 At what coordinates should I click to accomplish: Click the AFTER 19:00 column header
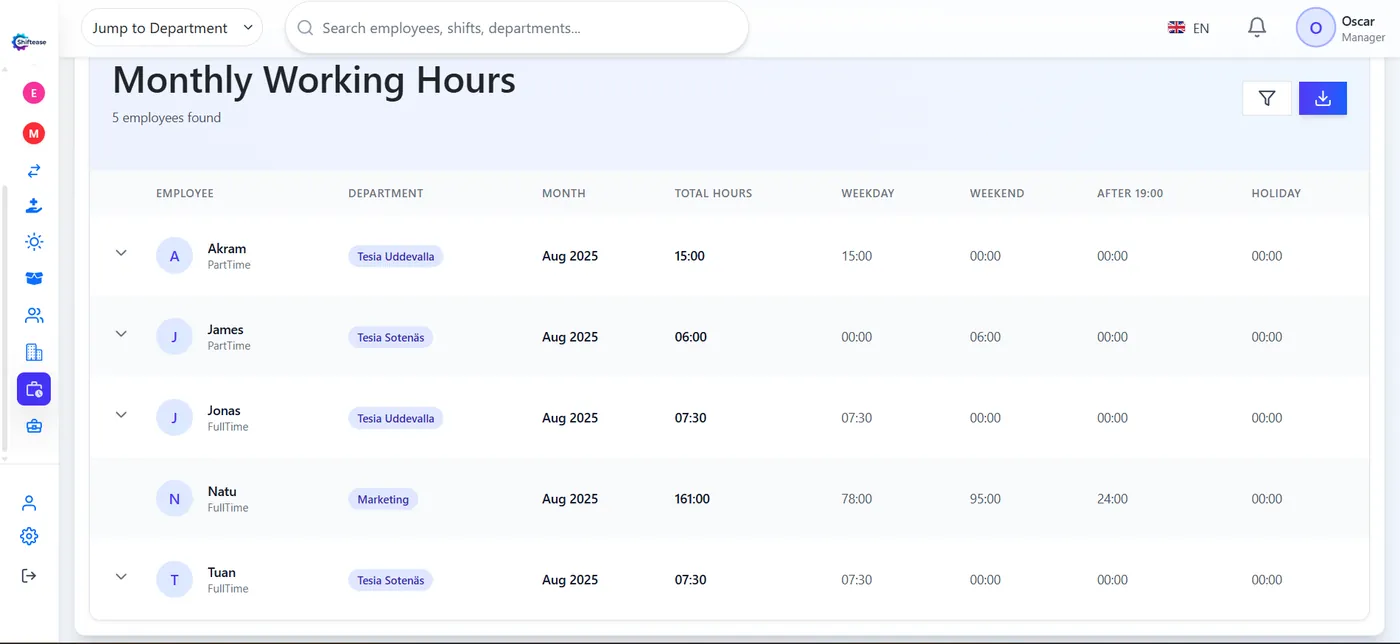pos(1130,193)
